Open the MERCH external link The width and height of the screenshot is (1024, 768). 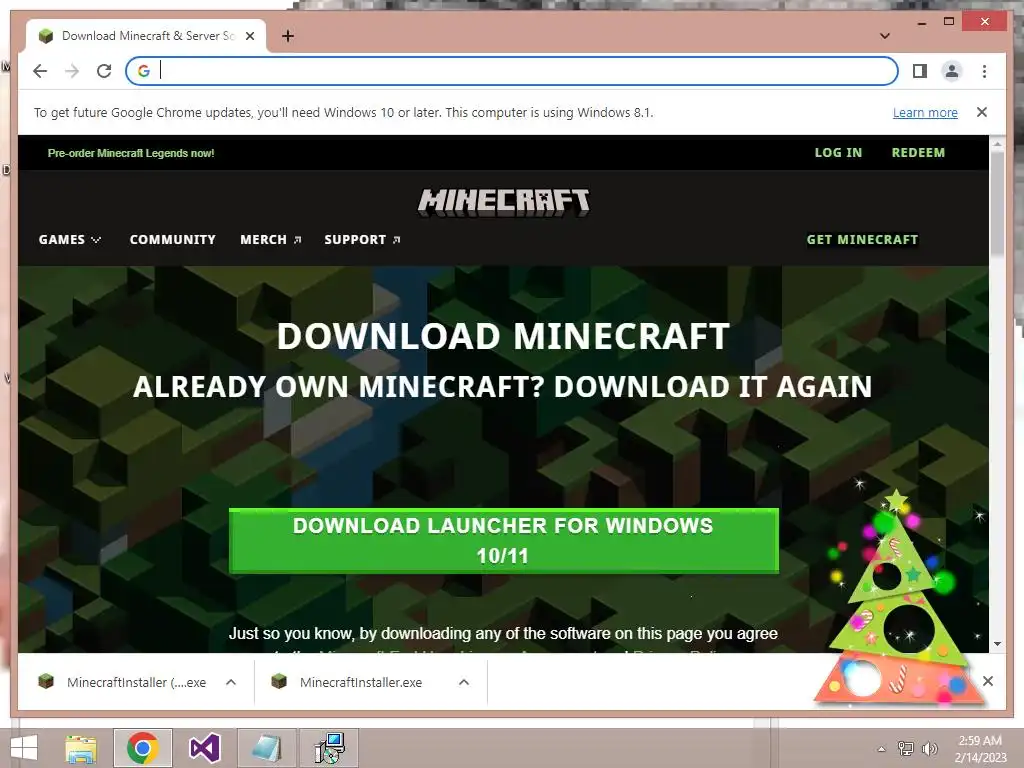(270, 240)
